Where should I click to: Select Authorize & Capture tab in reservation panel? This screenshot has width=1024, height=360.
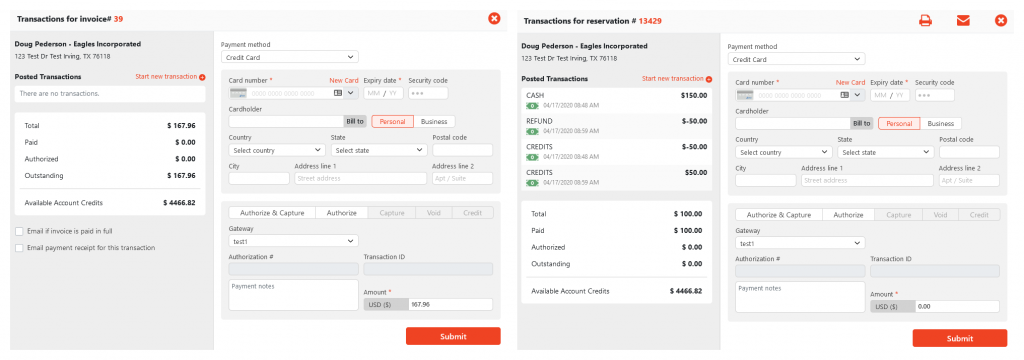click(778, 215)
